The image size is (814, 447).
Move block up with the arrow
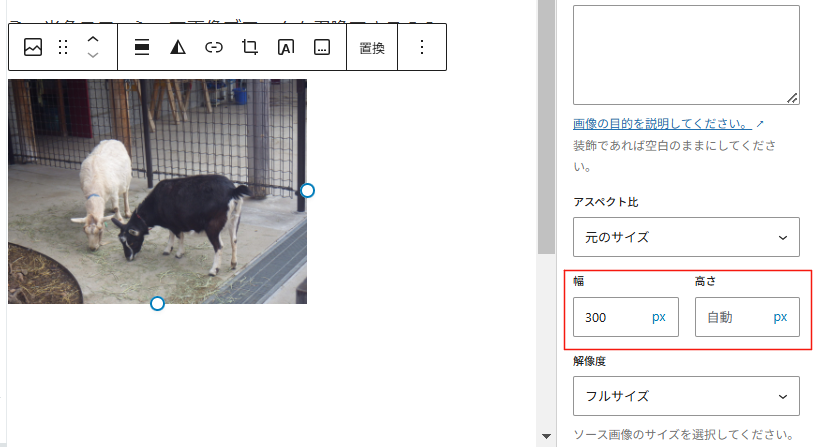pyautogui.click(x=92, y=39)
